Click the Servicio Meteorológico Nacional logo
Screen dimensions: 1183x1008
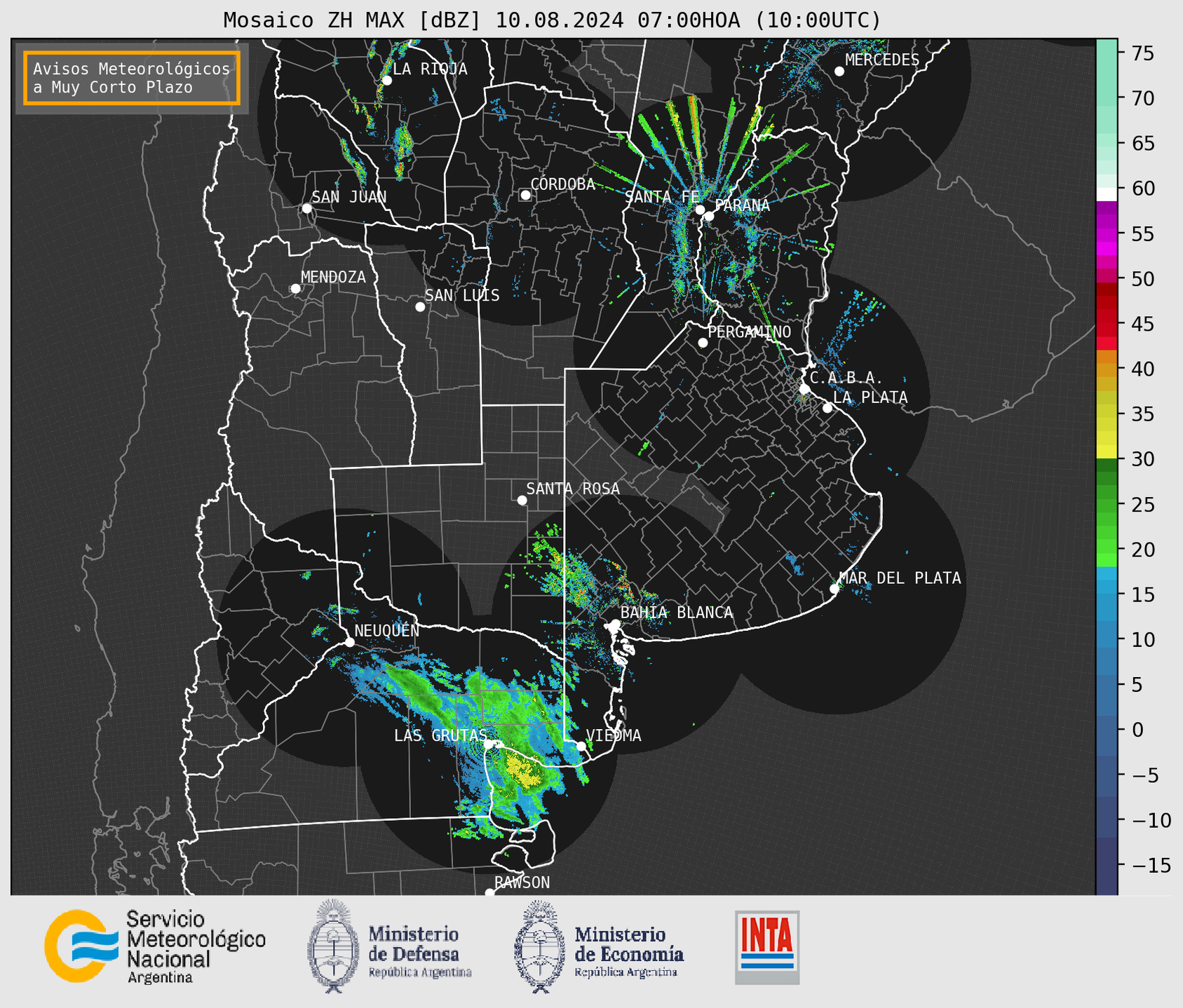point(155,946)
